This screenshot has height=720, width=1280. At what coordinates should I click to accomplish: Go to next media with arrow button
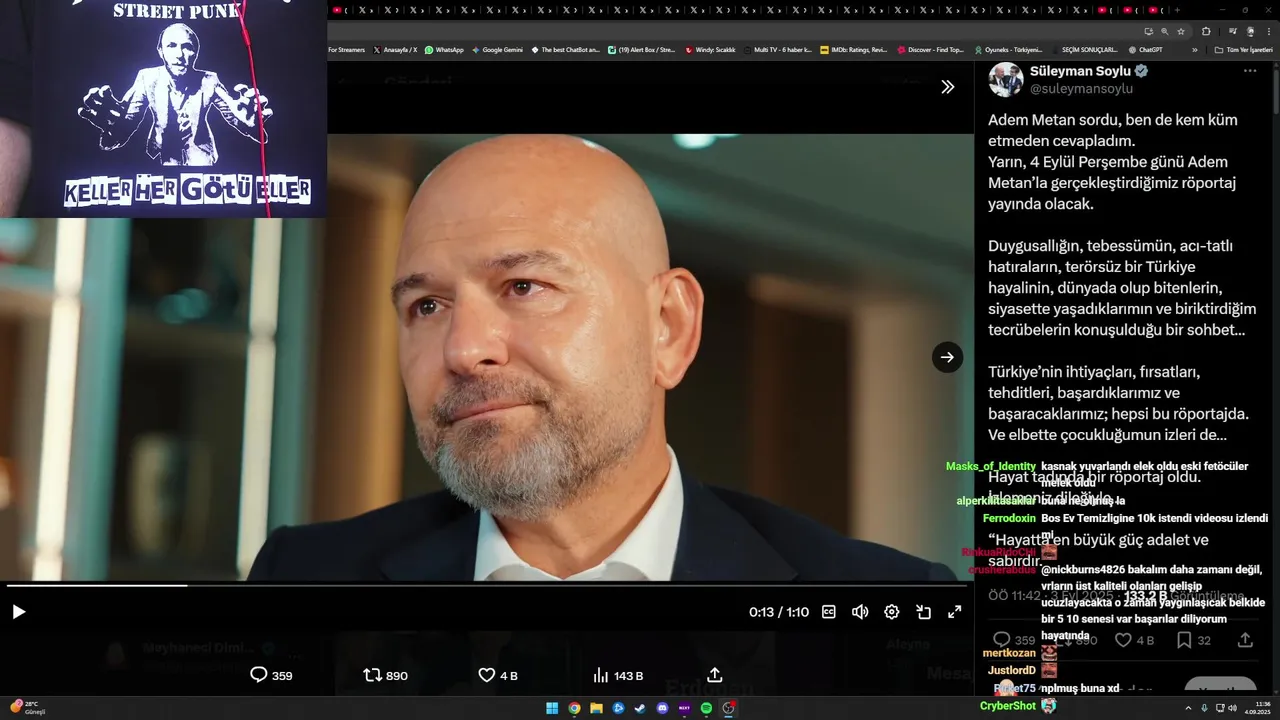click(947, 357)
